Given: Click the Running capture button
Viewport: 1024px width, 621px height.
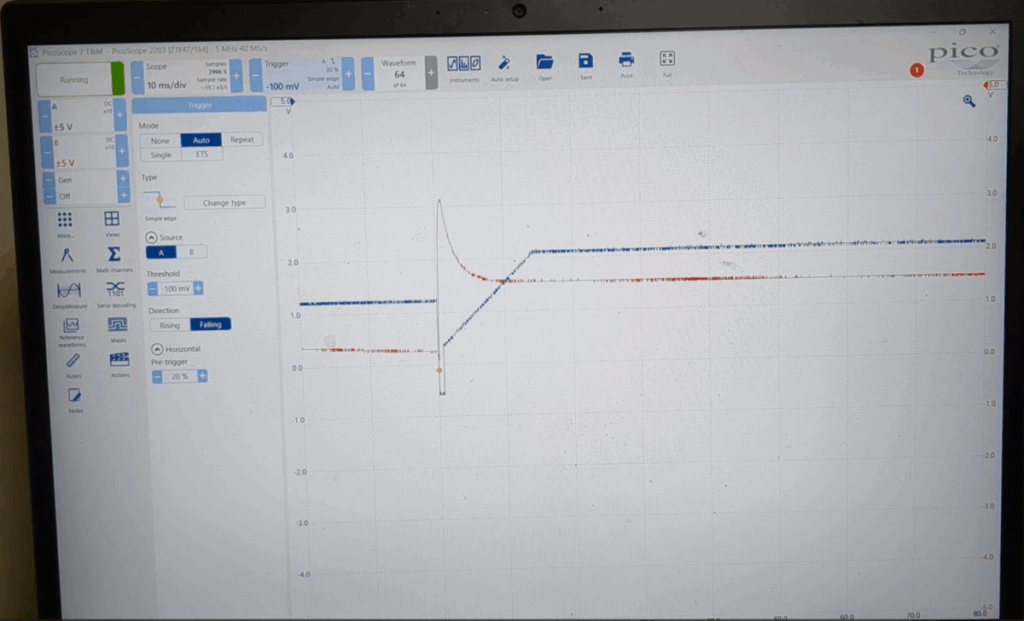Looking at the screenshot, I should [75, 79].
